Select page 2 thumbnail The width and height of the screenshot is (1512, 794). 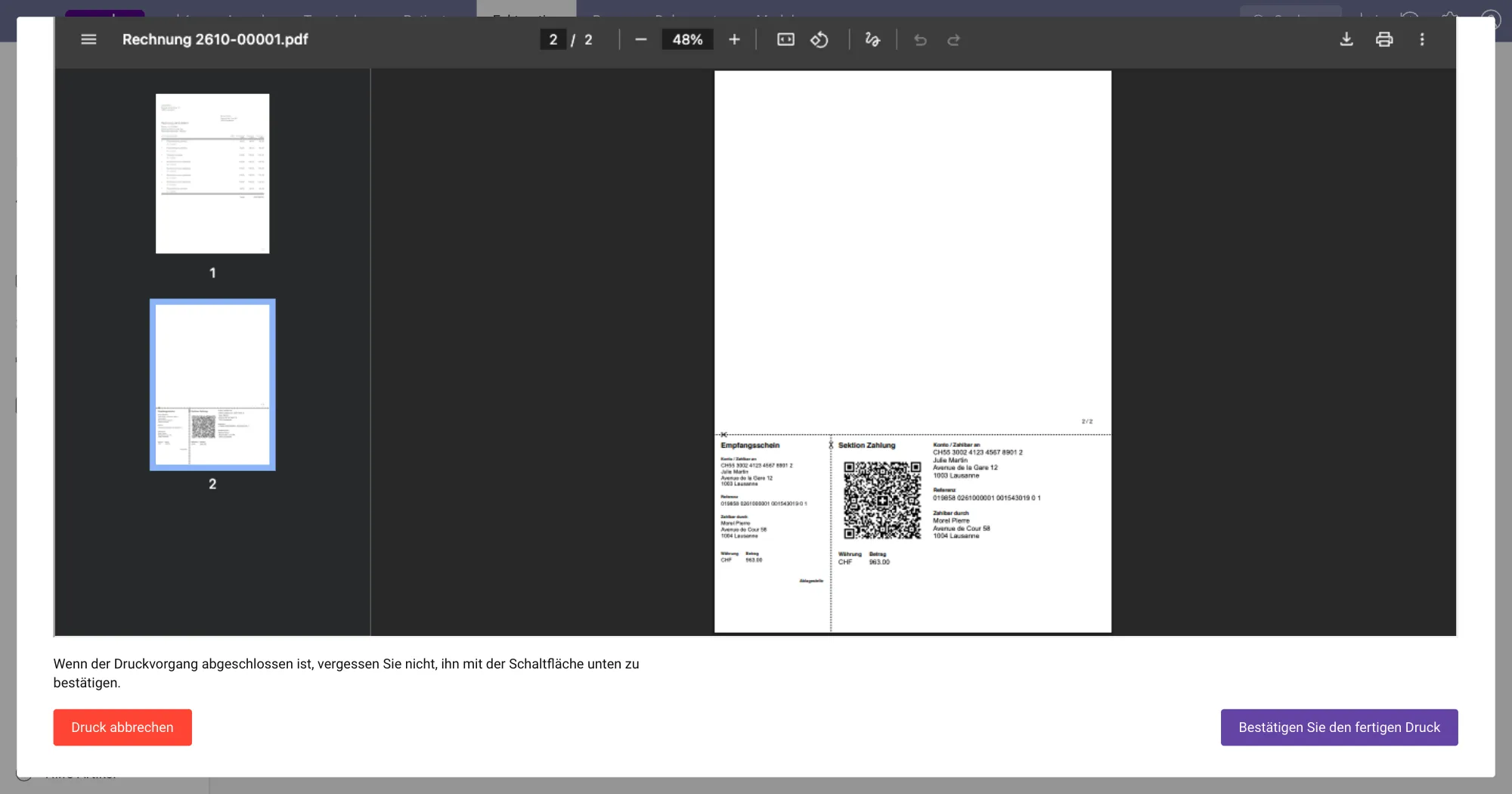pos(212,385)
